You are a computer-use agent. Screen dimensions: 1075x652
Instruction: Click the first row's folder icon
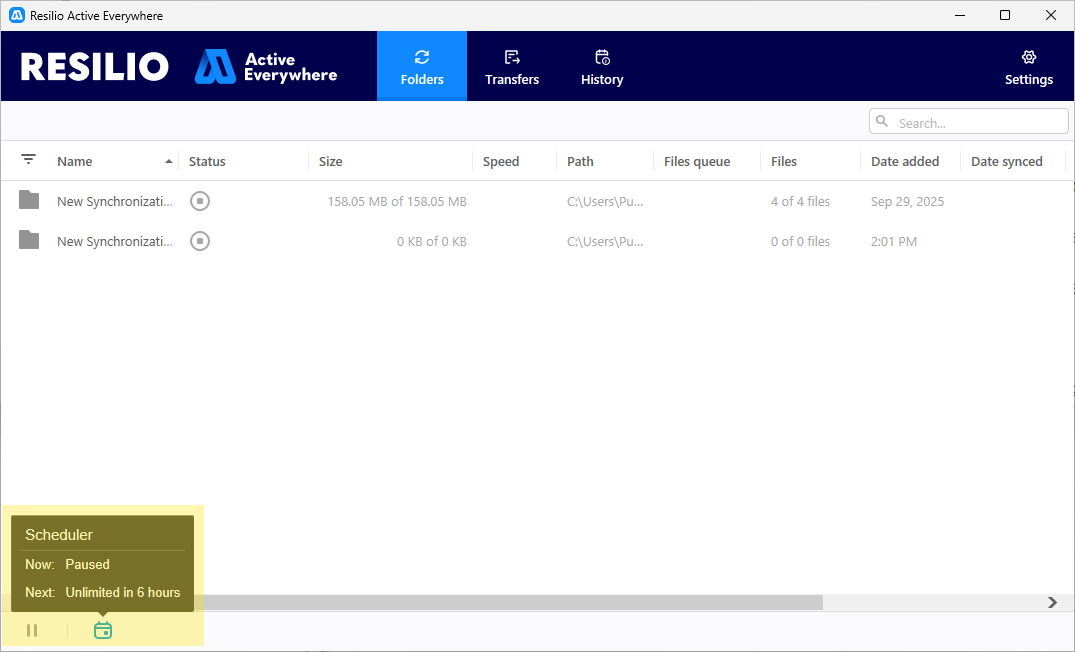click(x=29, y=201)
